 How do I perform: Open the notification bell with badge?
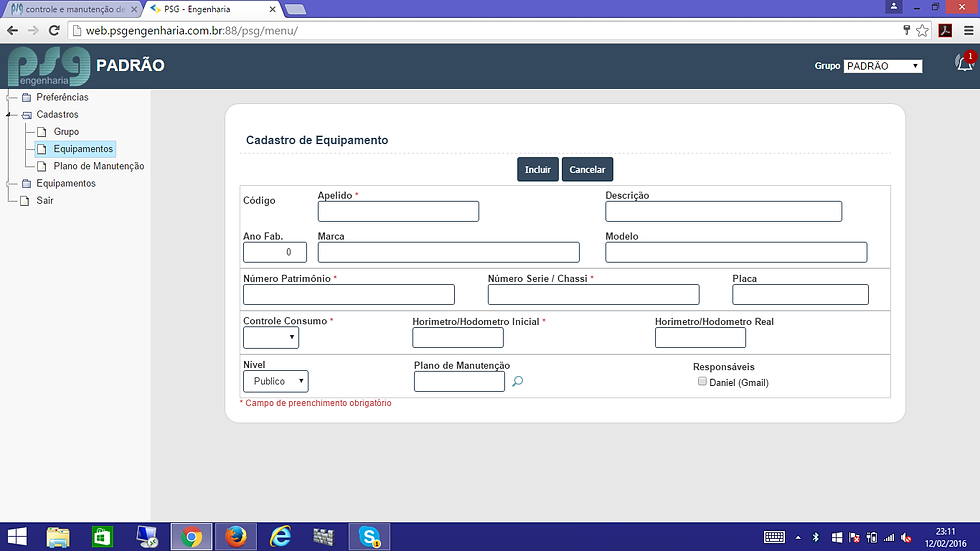965,62
